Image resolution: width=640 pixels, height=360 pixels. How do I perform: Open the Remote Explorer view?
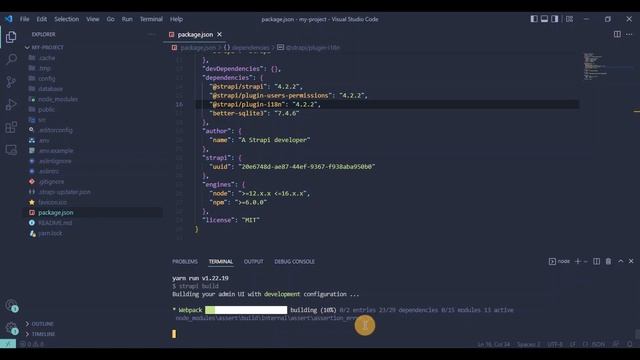(11, 150)
